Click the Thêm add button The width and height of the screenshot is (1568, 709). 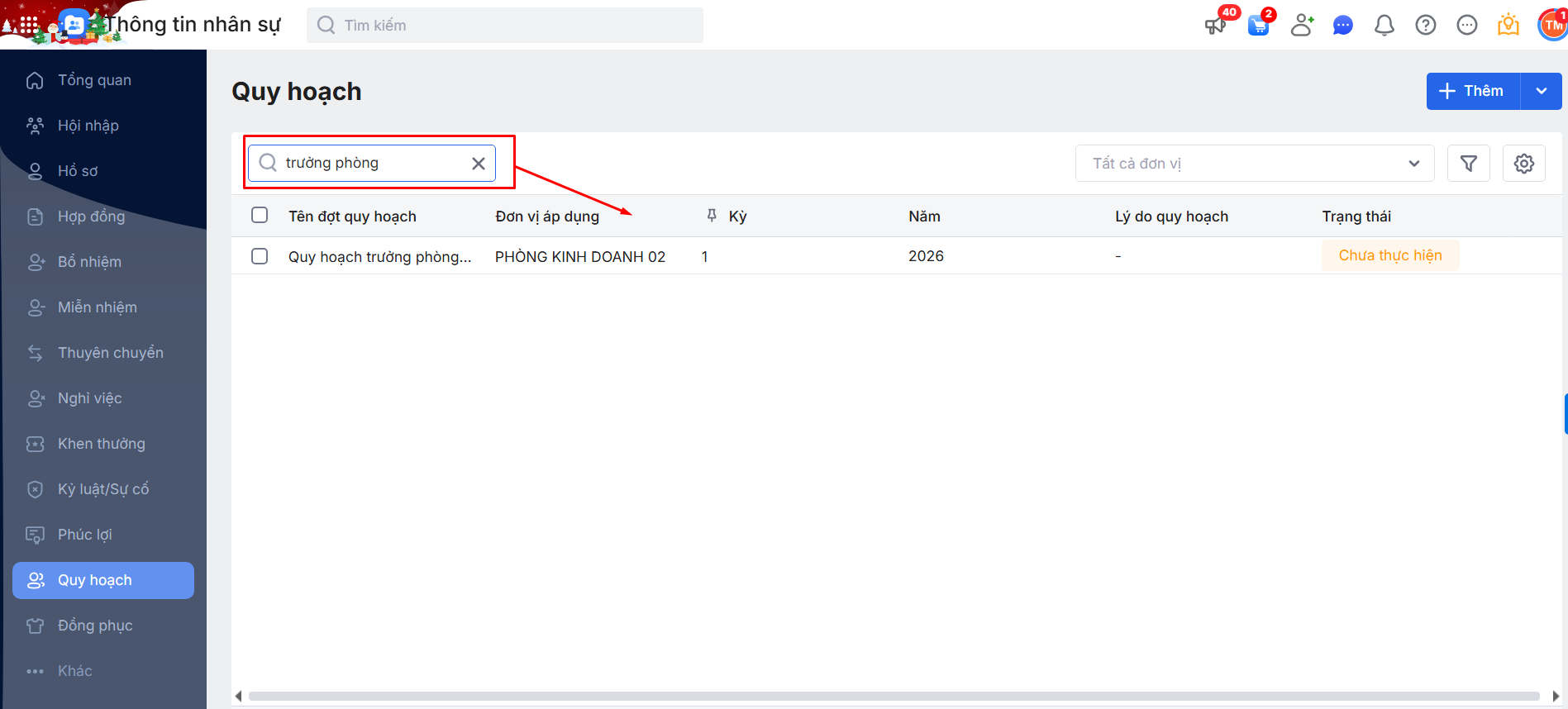pos(1473,91)
